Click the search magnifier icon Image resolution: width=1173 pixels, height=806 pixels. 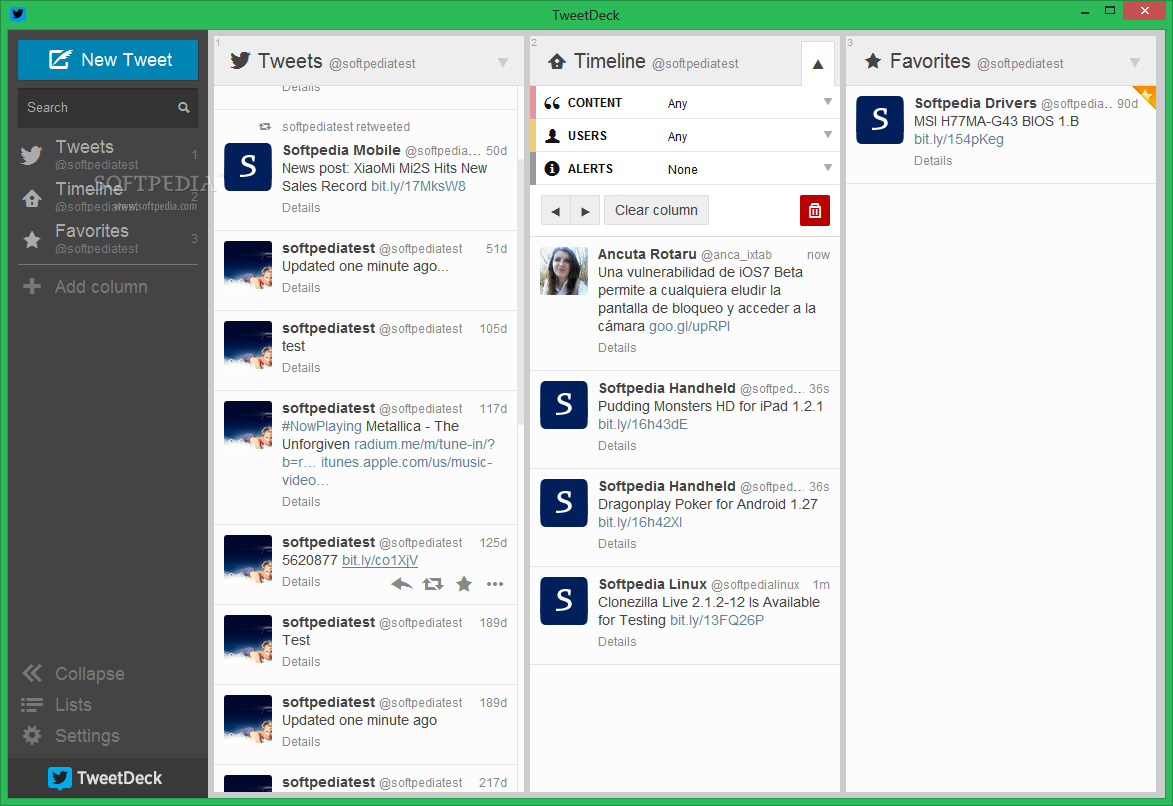pyautogui.click(x=184, y=108)
